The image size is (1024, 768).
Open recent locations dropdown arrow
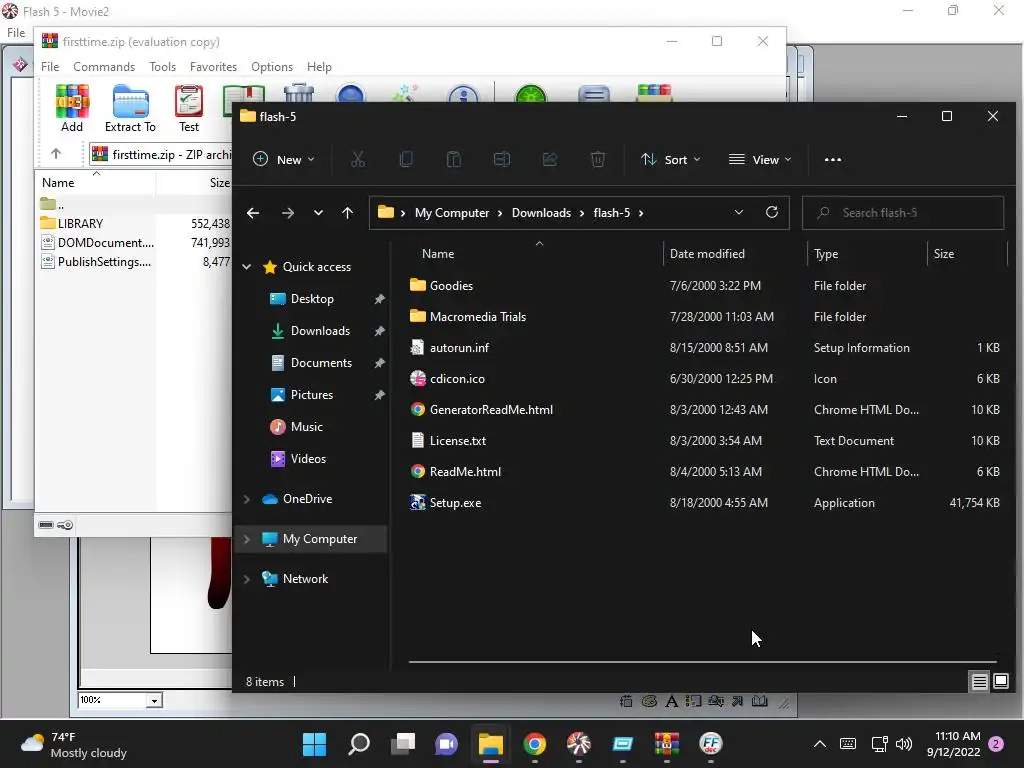318,213
